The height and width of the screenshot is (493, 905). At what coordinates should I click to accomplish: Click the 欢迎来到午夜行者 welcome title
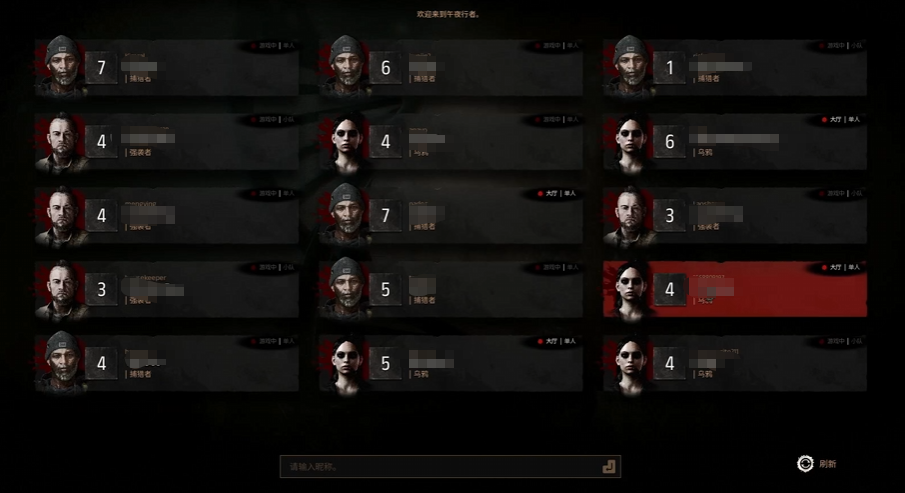click(448, 14)
